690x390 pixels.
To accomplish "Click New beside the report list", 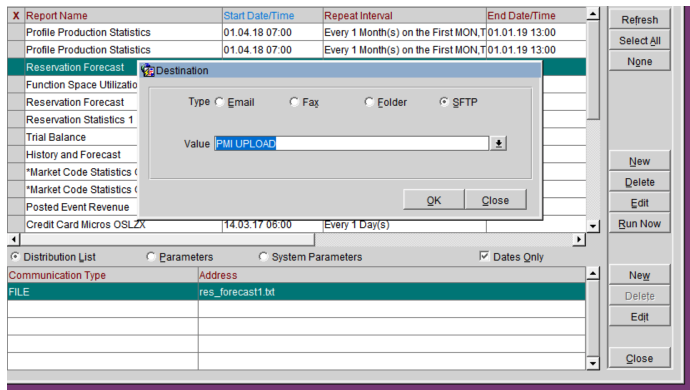I will (x=639, y=161).
